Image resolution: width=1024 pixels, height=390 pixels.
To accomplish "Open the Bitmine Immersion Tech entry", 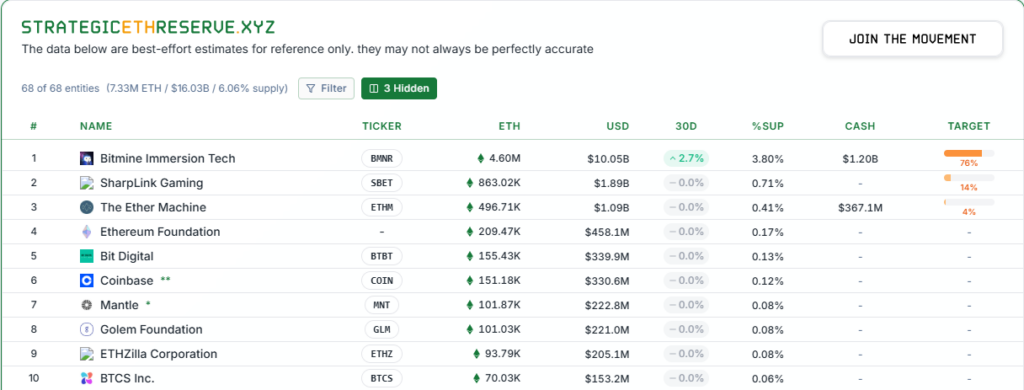I will click(x=168, y=158).
